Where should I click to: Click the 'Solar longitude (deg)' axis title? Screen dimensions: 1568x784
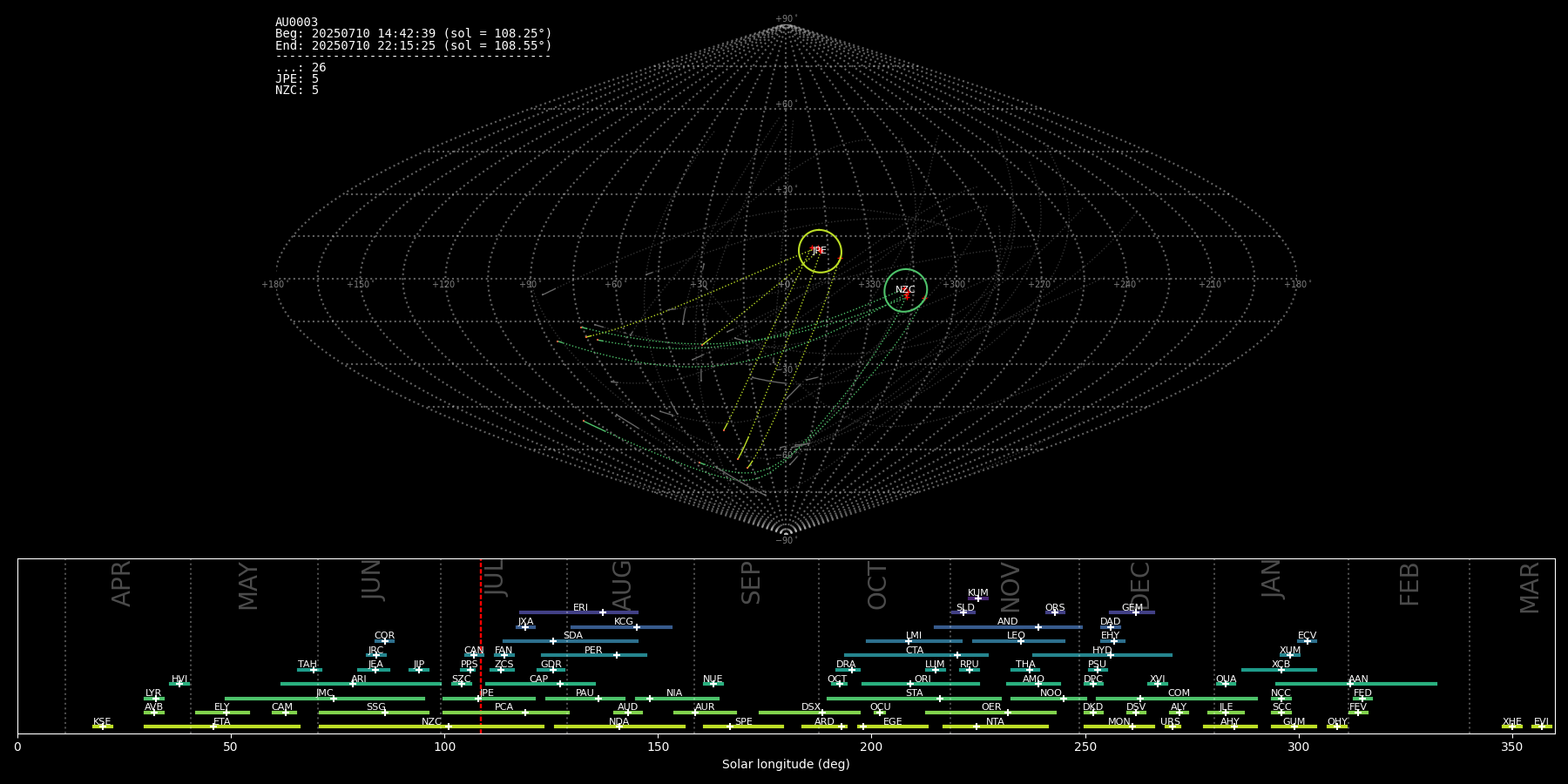[786, 764]
